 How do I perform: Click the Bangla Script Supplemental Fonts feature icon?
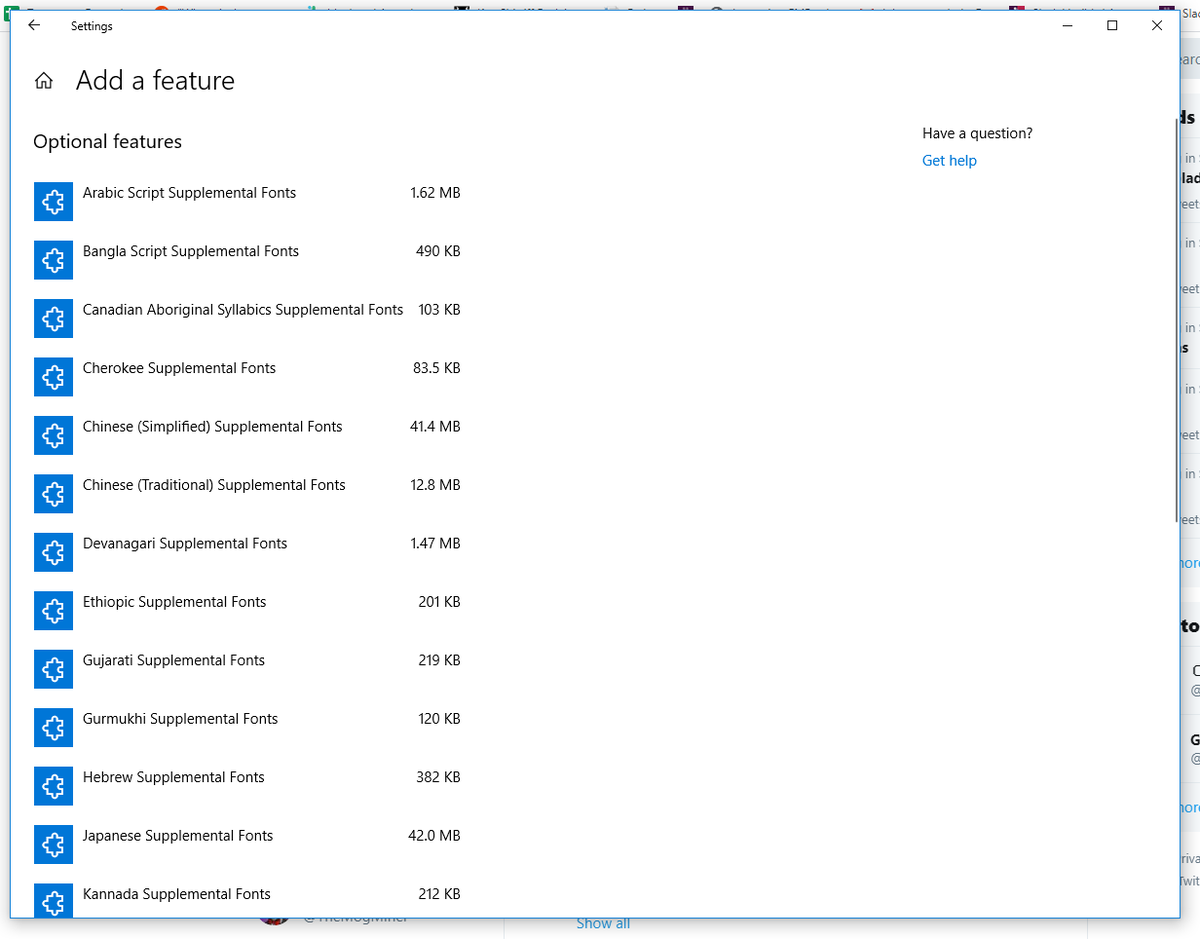[53, 260]
